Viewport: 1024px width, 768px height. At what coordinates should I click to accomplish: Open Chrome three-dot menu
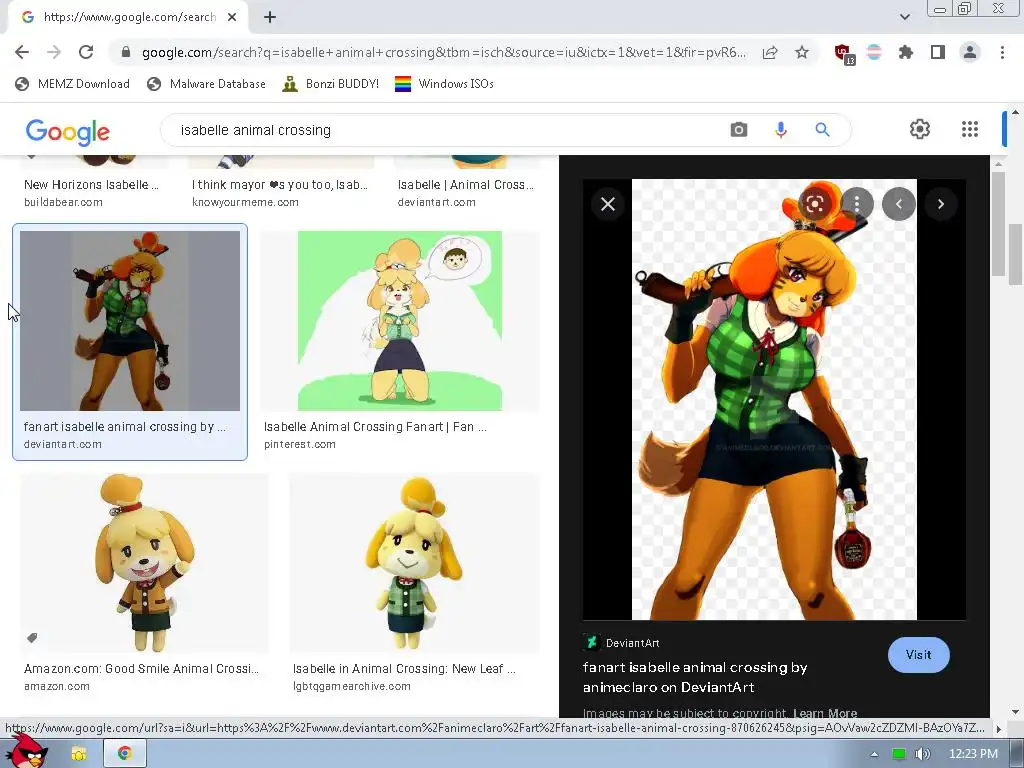[1002, 52]
